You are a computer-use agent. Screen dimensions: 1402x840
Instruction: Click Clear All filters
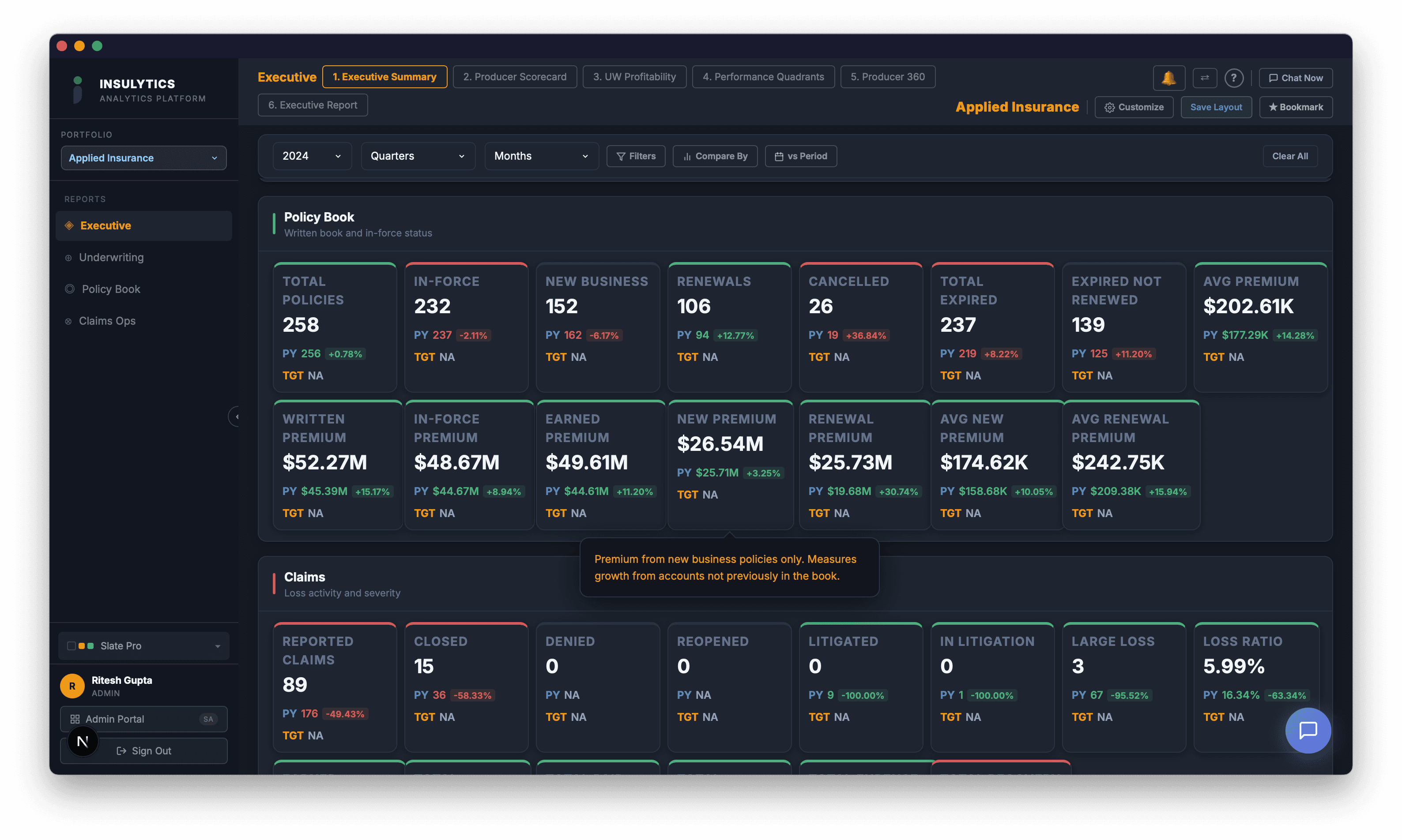tap(1290, 156)
